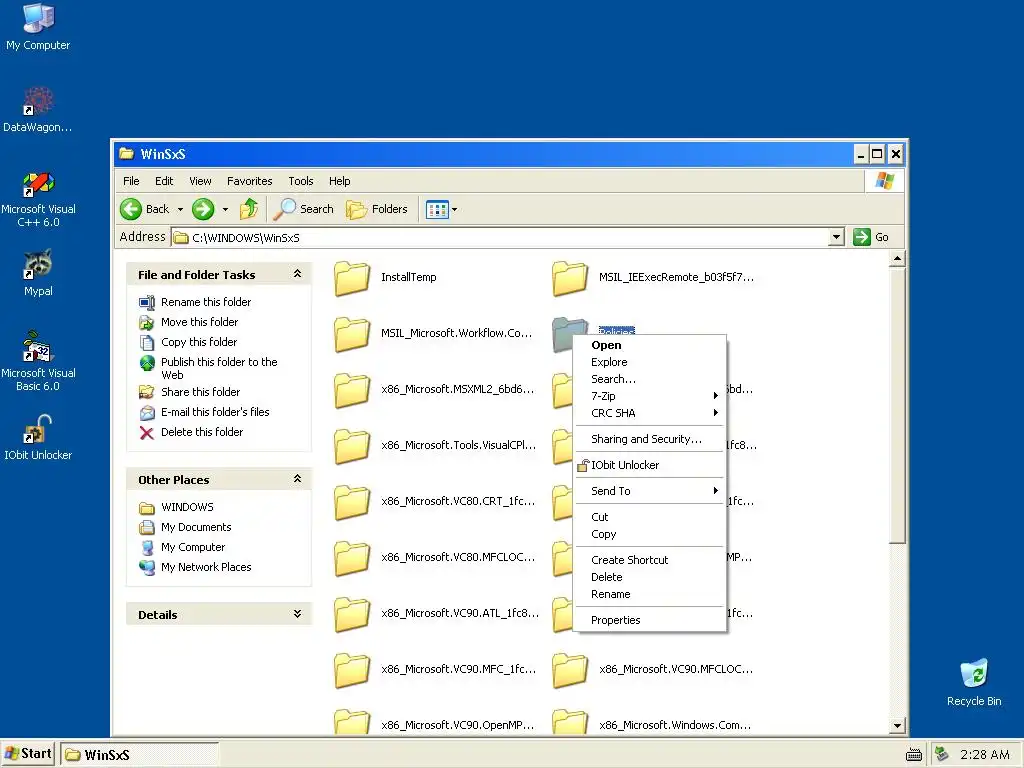Viewport: 1024px width, 768px height.
Task: Select the x86_Microsoft.VC80.CRT folder
Action: point(435,502)
